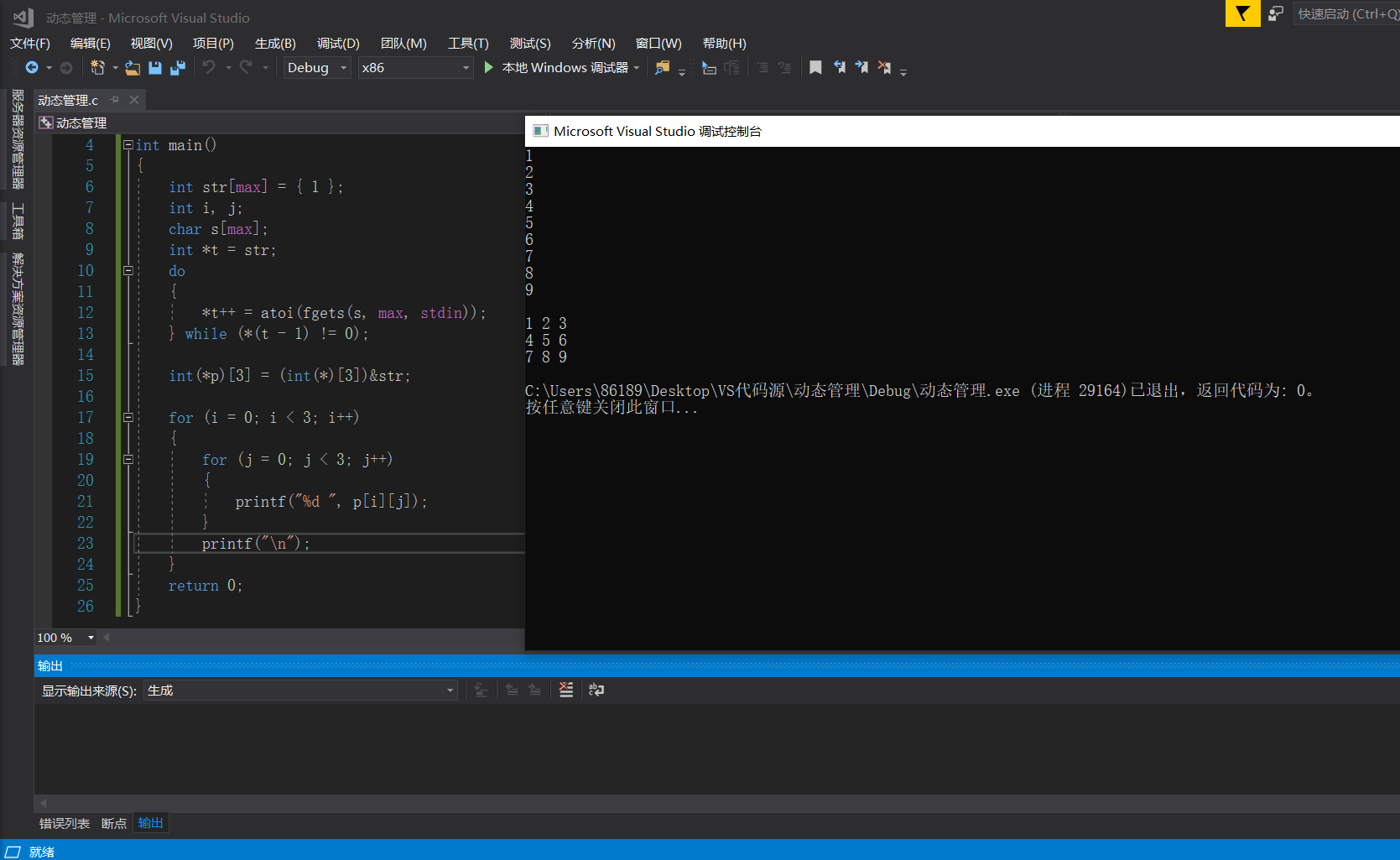Switch to the 断点 tab
Viewport: 1400px width, 860px height.
113,823
